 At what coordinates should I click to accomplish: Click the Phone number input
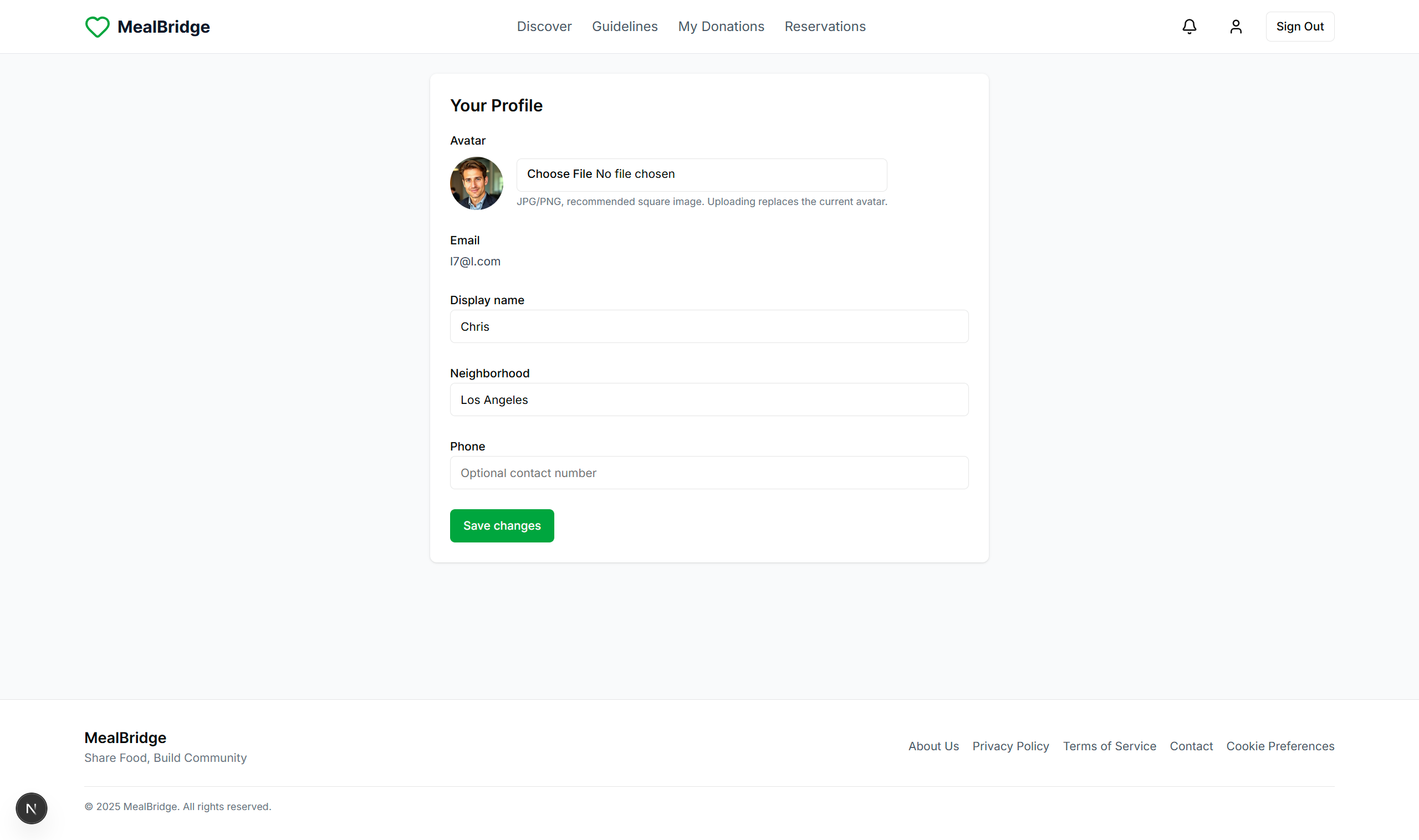[x=709, y=473]
